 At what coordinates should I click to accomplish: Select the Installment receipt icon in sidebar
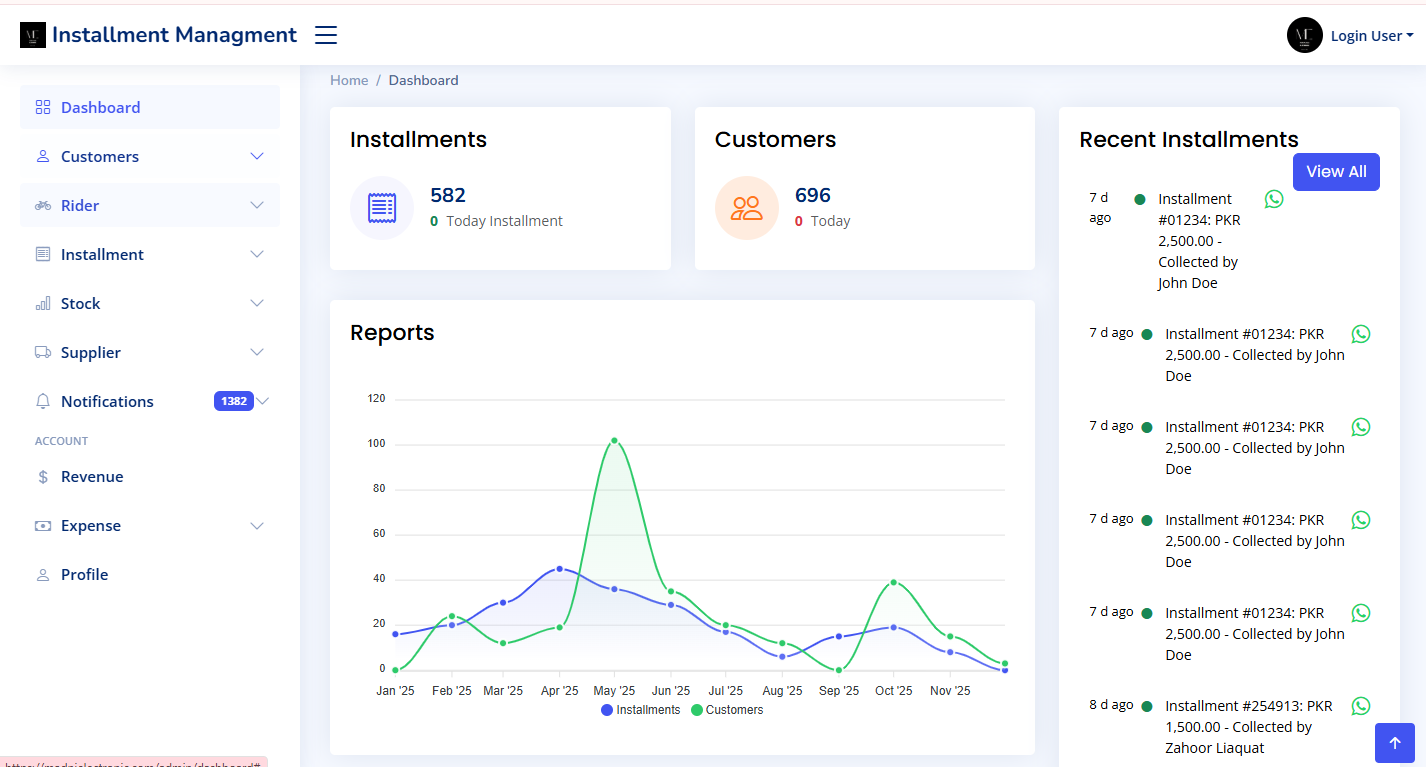pos(42,254)
